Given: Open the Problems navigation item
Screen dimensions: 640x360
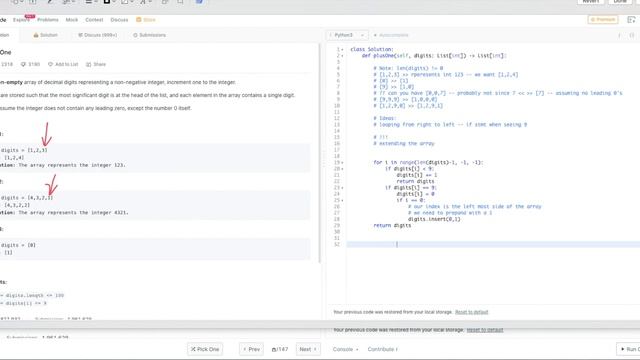Looking at the screenshot, I should (x=48, y=20).
